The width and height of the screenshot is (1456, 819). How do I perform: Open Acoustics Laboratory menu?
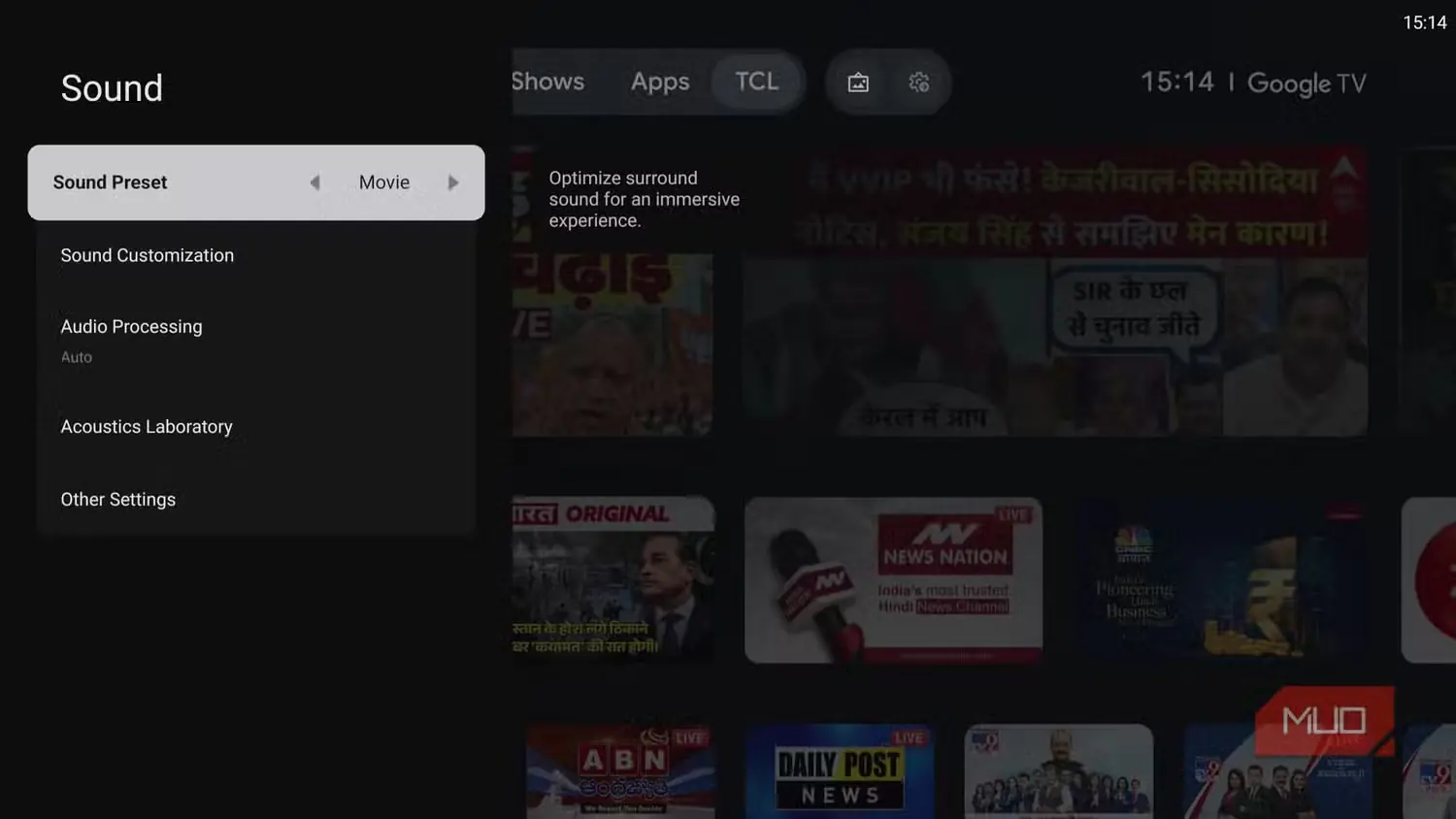coord(256,426)
